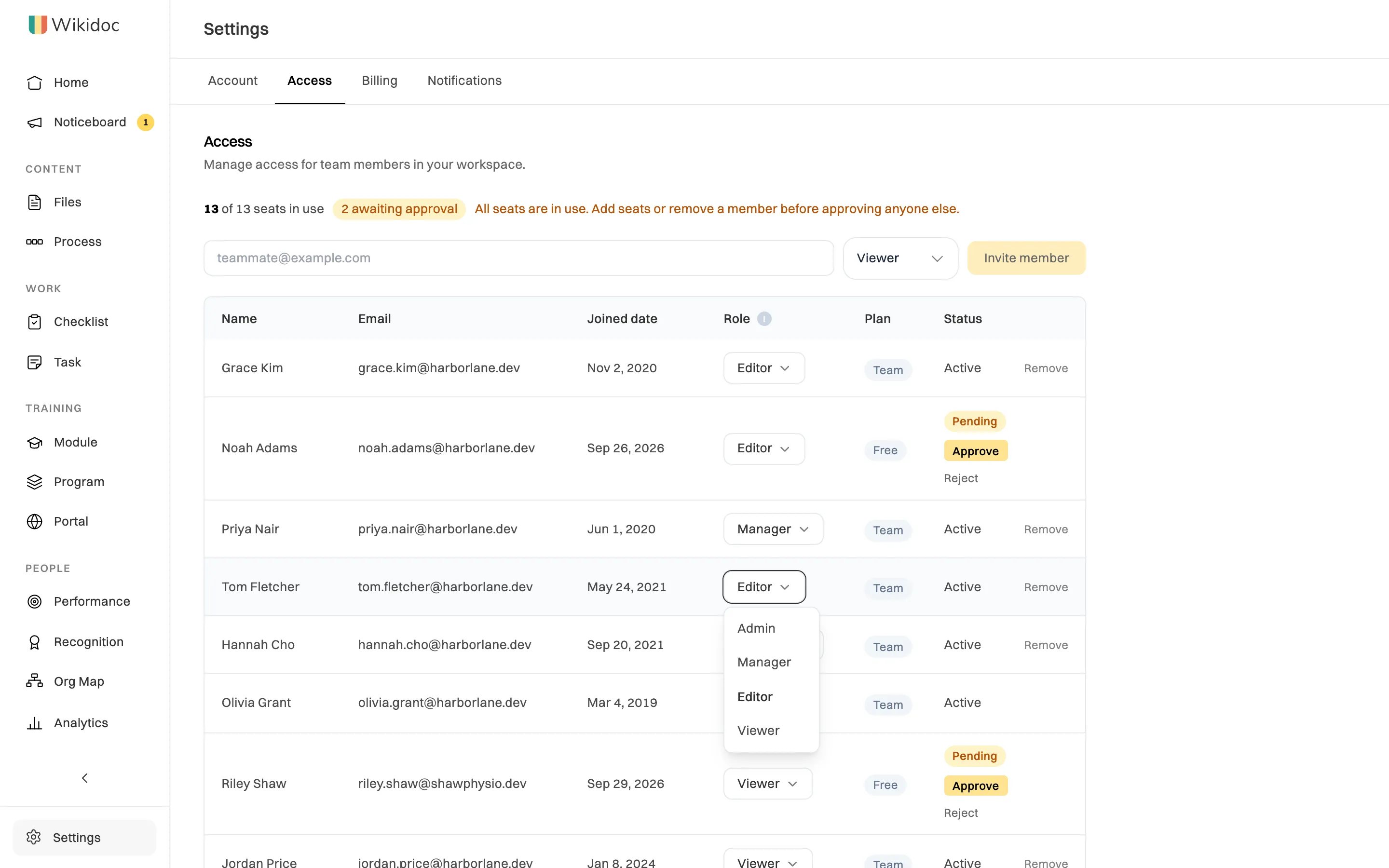The height and width of the screenshot is (868, 1389).
Task: Reject Noah Adams' pending request
Action: tap(960, 478)
